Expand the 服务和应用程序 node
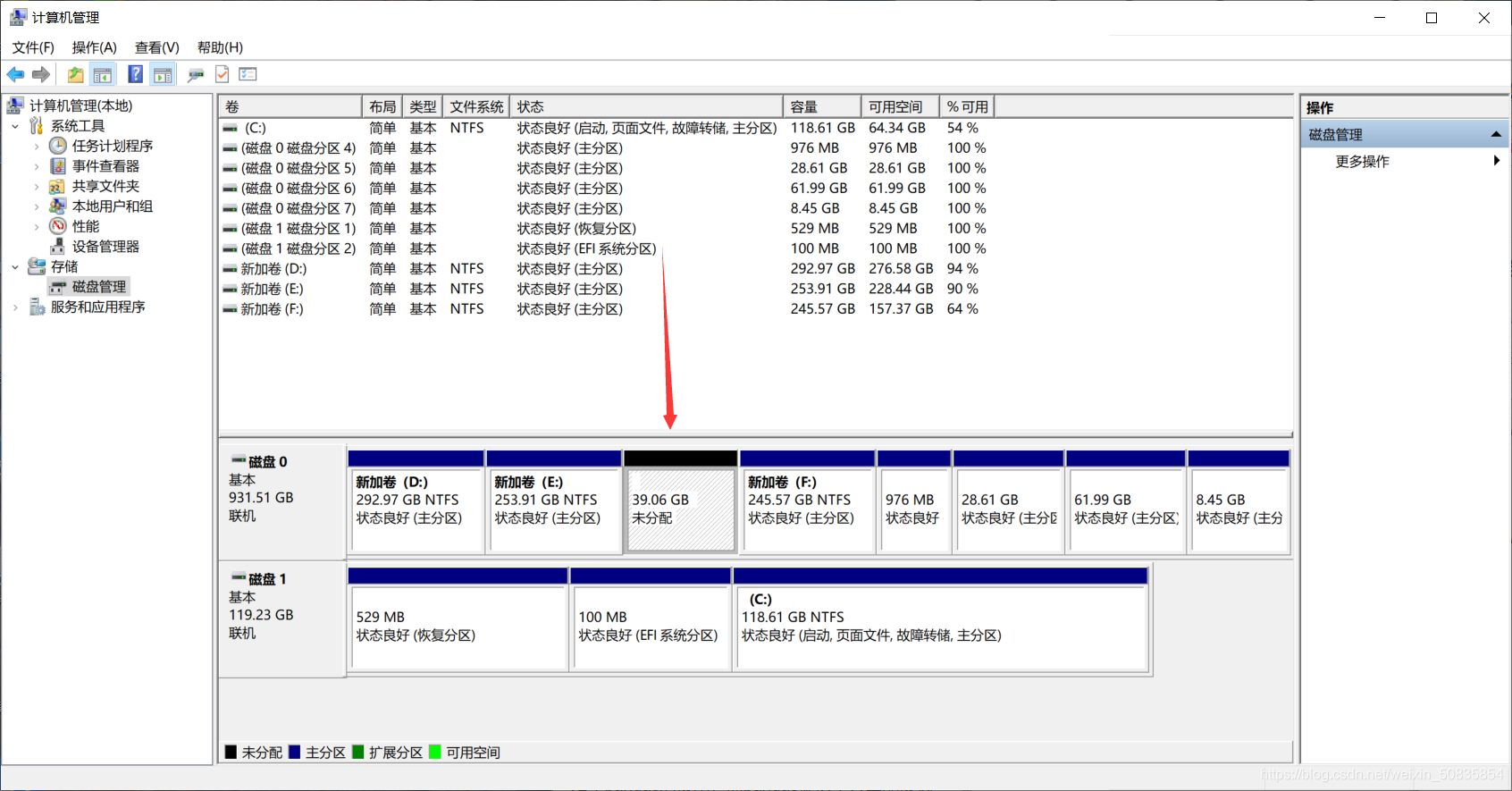Image resolution: width=1512 pixels, height=791 pixels. pyautogui.click(x=15, y=307)
